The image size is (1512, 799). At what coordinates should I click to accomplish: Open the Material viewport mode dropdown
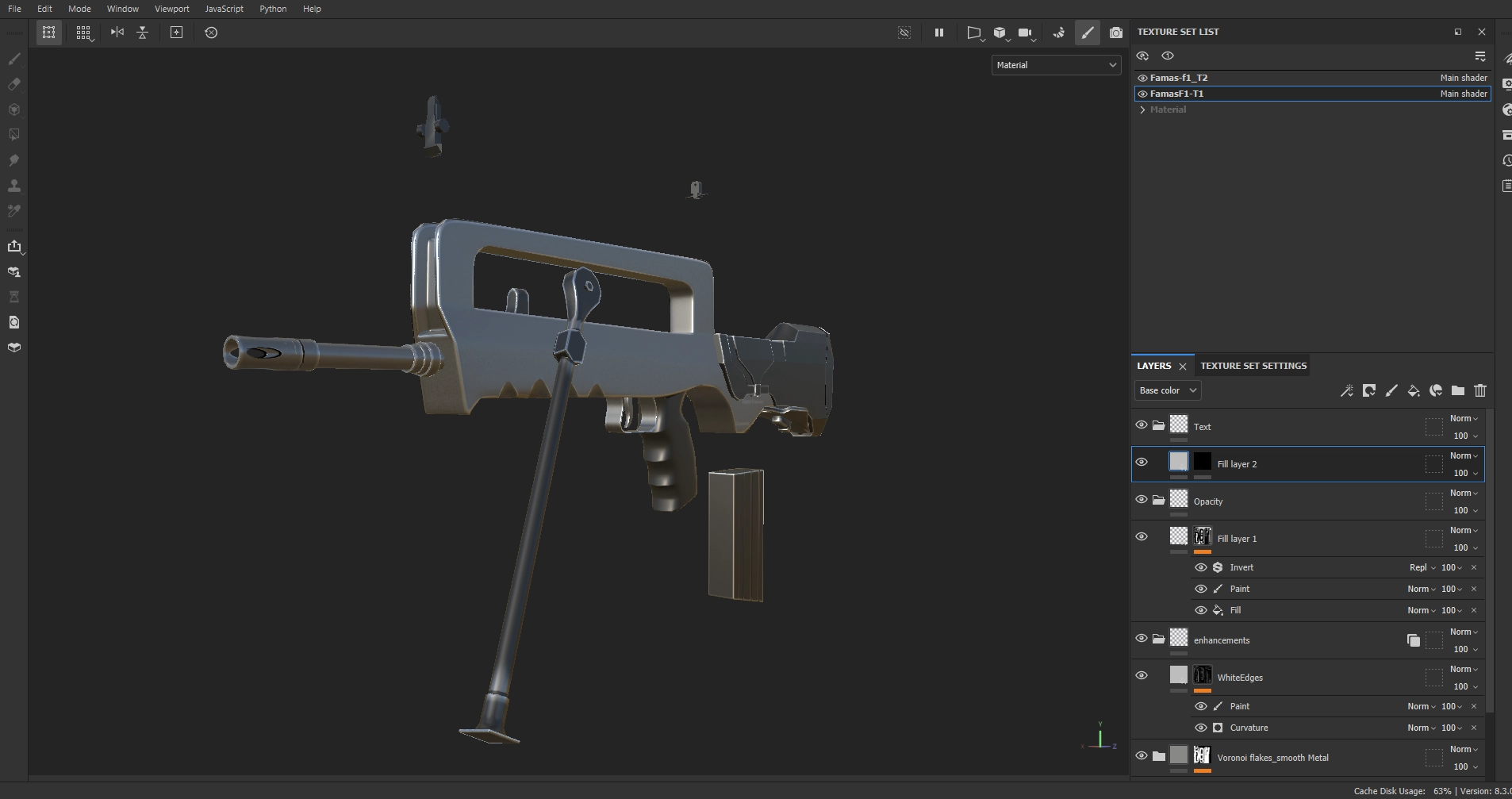tap(1056, 65)
